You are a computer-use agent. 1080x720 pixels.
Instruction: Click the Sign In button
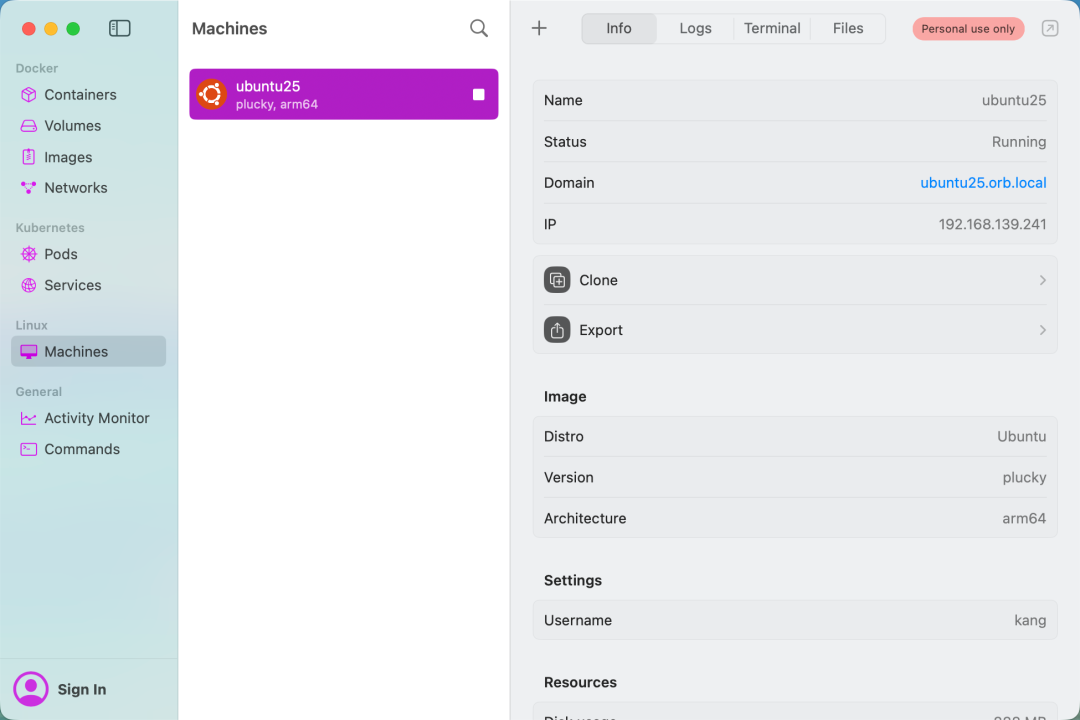pyautogui.click(x=81, y=689)
